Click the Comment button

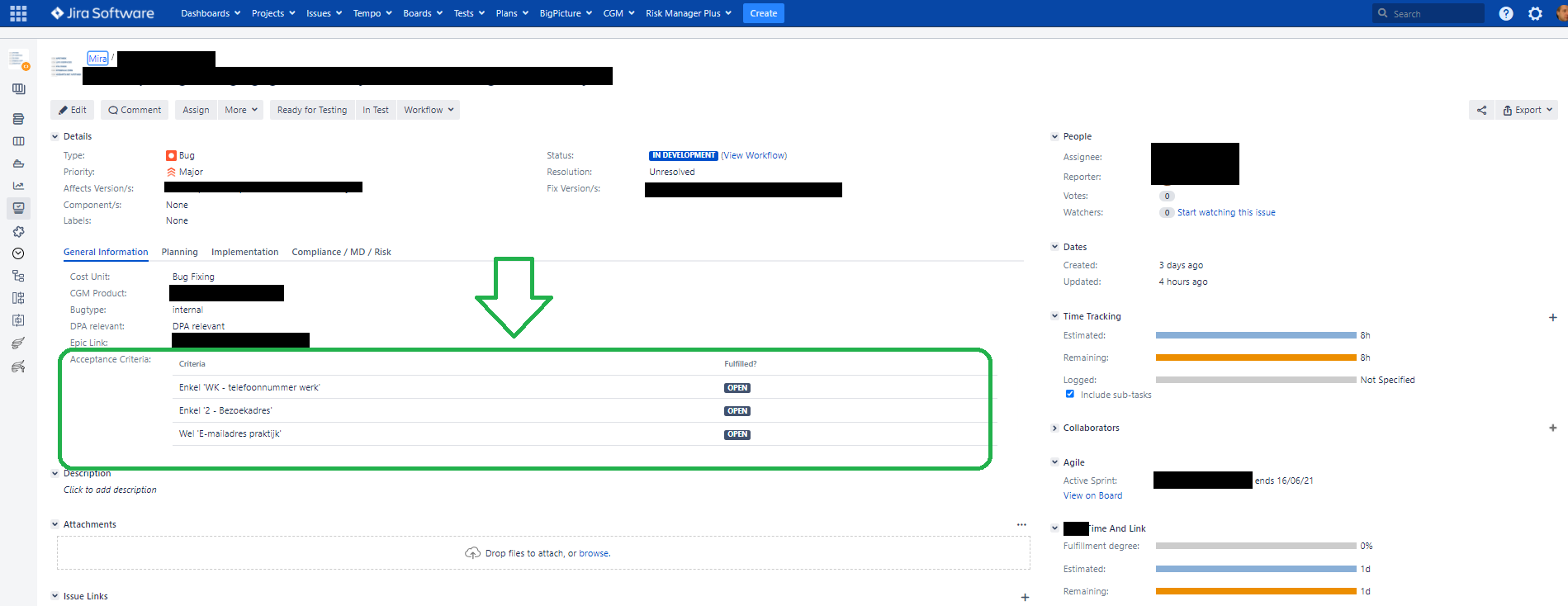tap(135, 110)
